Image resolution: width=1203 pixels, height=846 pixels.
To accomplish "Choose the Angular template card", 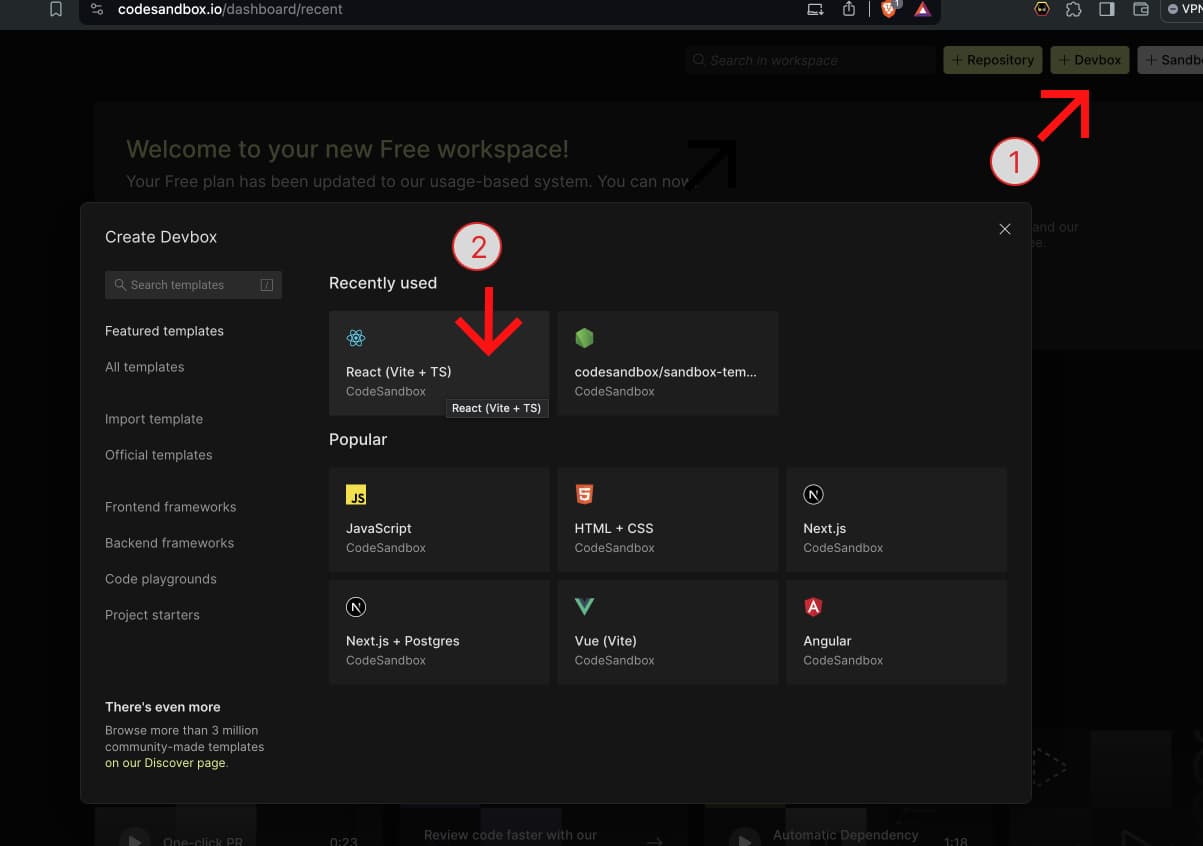I will click(897, 632).
